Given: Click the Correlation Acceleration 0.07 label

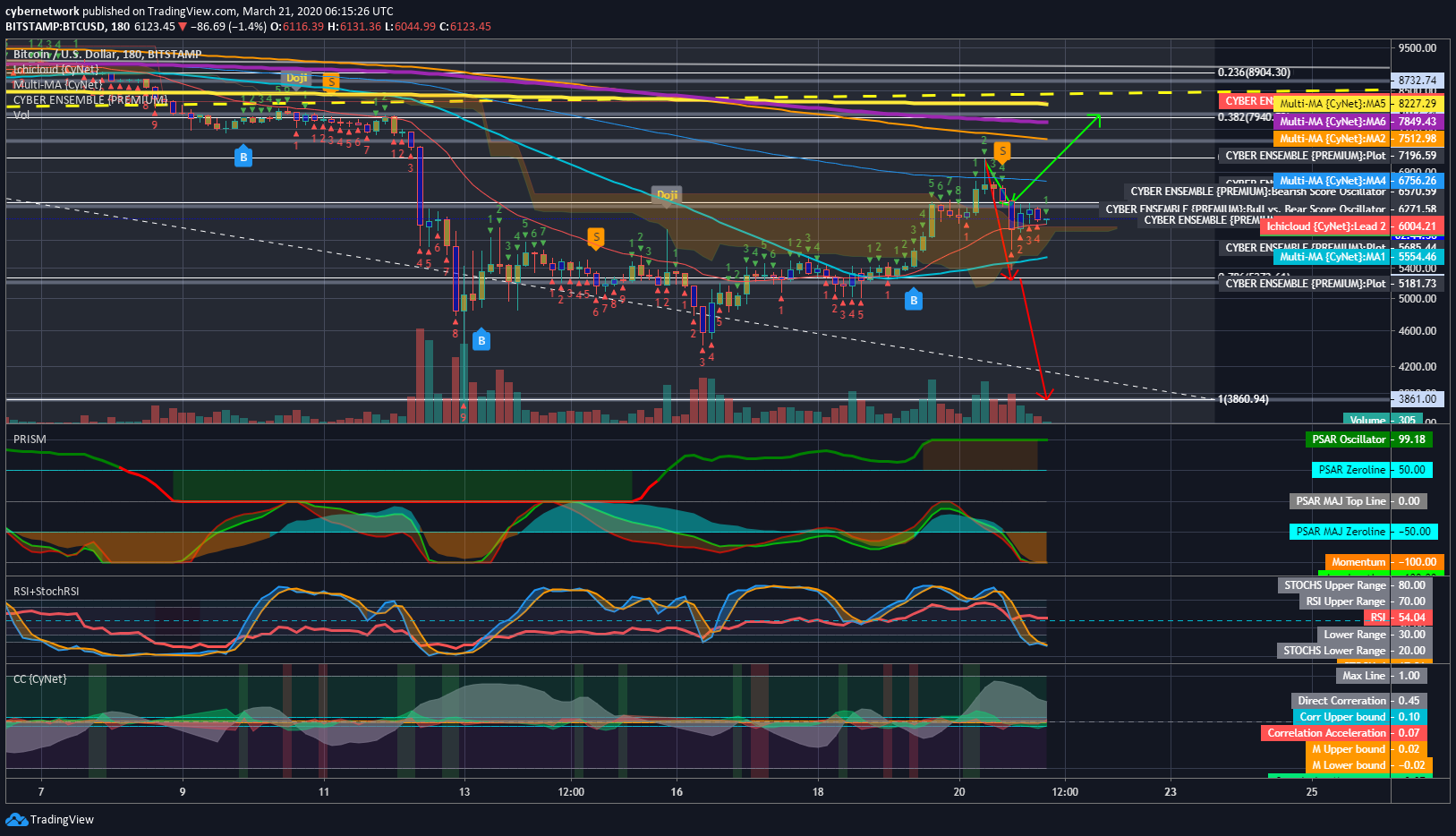Looking at the screenshot, I should point(1344,733).
